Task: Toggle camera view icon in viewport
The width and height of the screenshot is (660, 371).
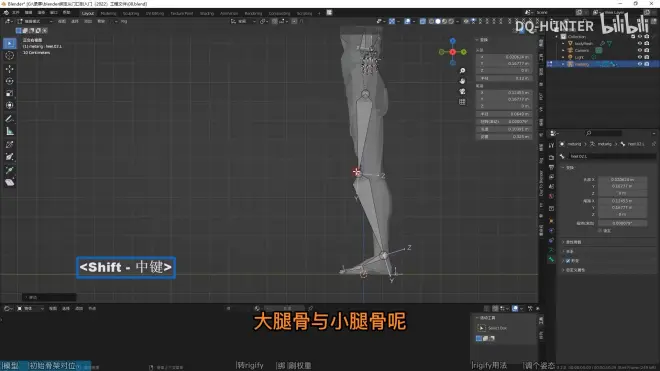Action: click(x=462, y=91)
